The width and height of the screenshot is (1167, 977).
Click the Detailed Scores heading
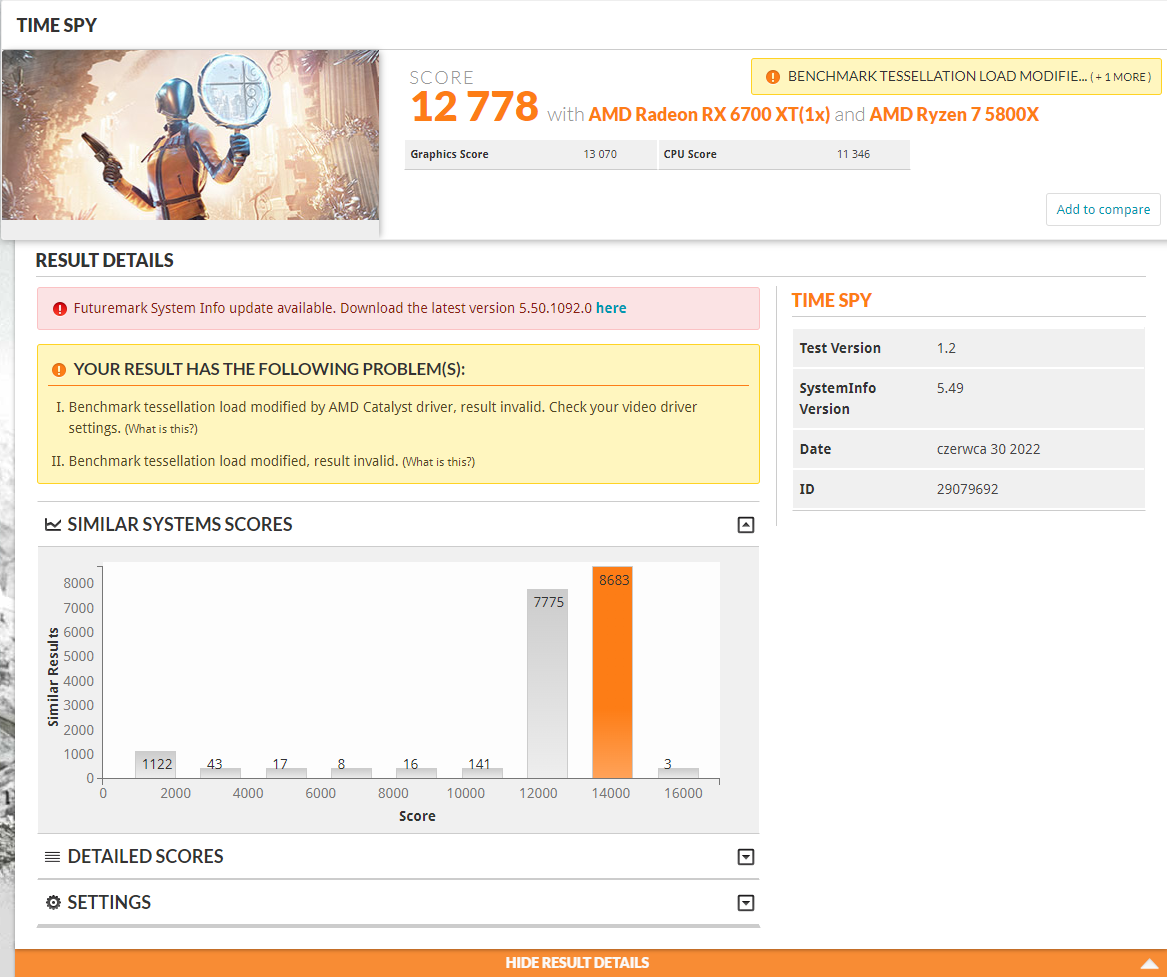coord(145,856)
